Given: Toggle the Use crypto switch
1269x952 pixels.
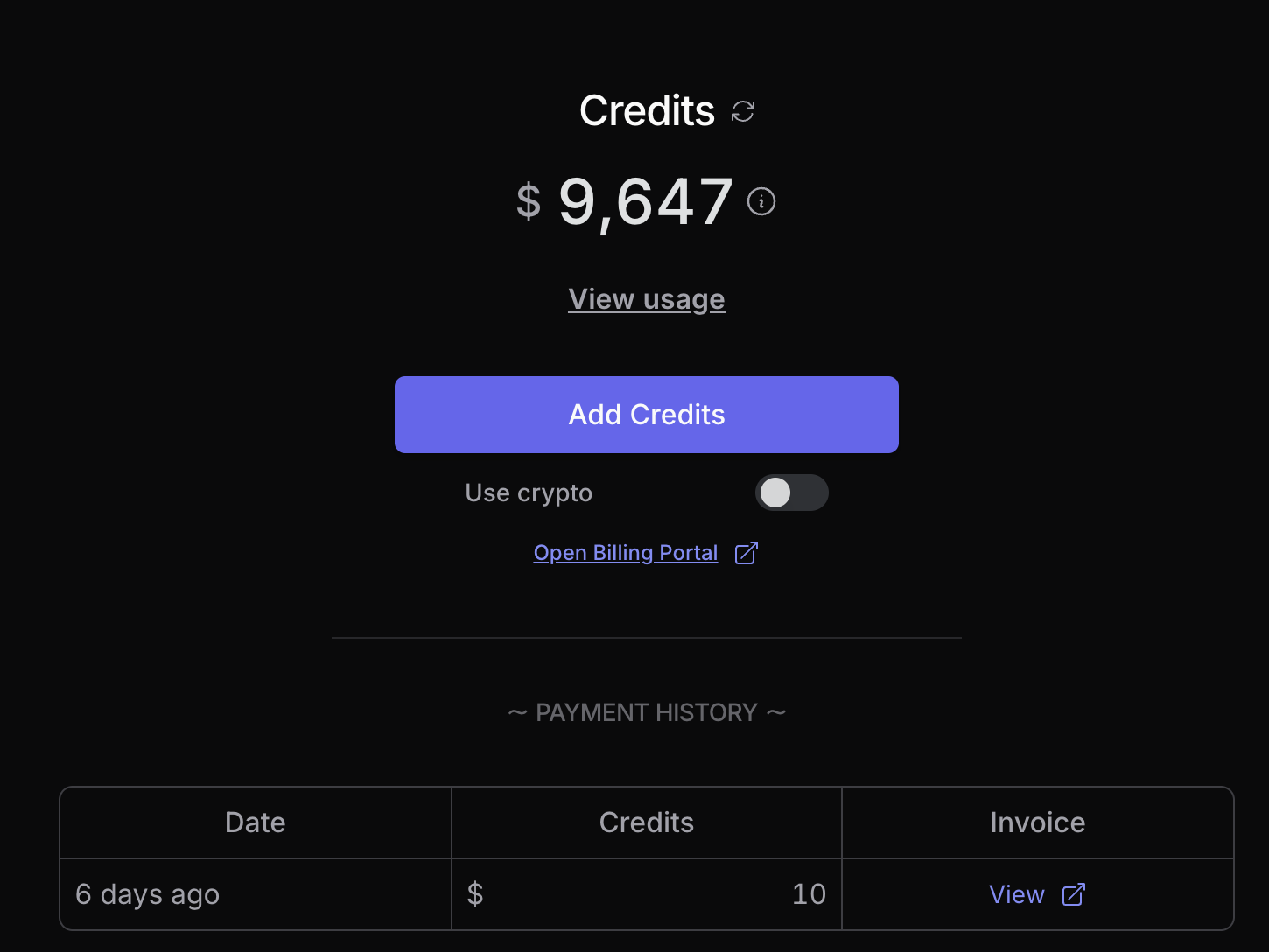Looking at the screenshot, I should click(792, 493).
